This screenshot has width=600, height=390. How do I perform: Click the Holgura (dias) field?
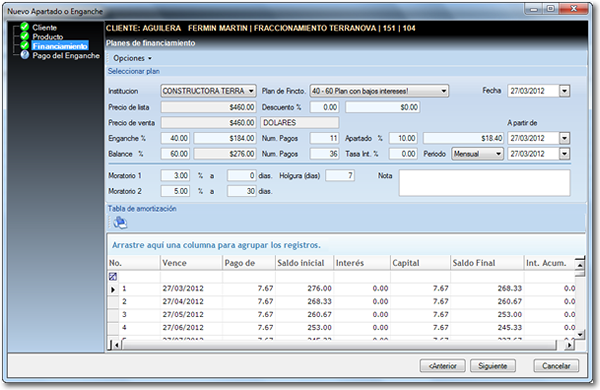coord(340,176)
